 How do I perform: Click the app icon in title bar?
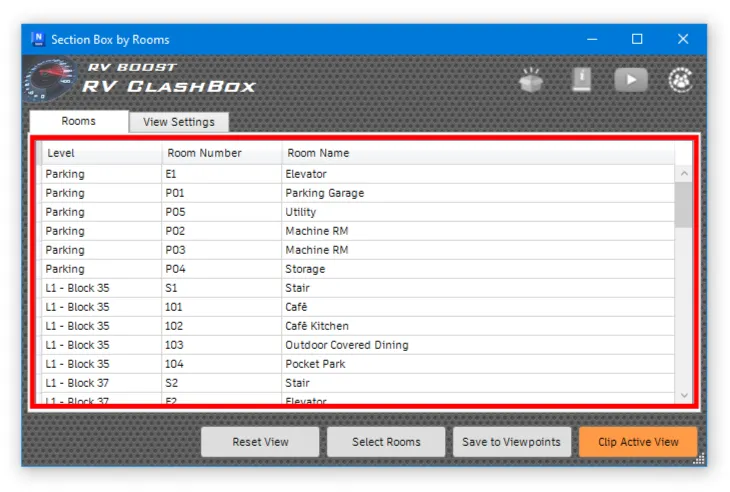click(38, 40)
